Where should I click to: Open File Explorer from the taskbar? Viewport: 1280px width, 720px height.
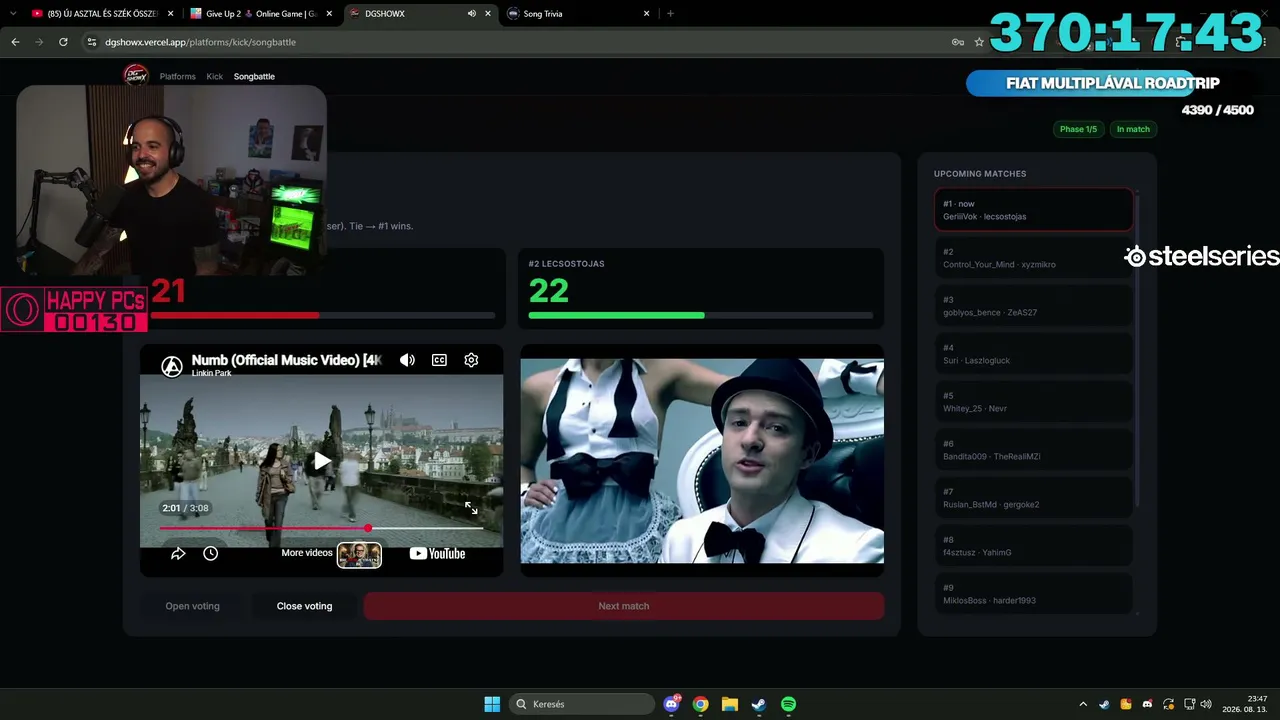[x=730, y=704]
